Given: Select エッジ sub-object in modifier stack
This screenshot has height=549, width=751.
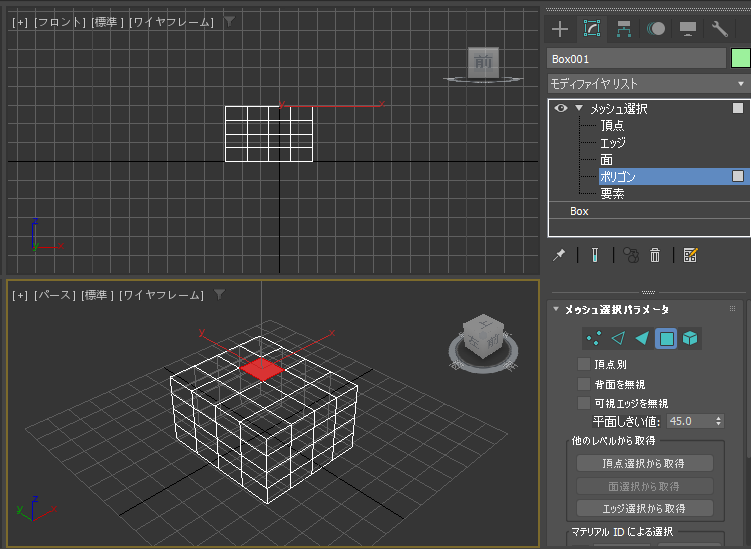Looking at the screenshot, I should pos(613,143).
